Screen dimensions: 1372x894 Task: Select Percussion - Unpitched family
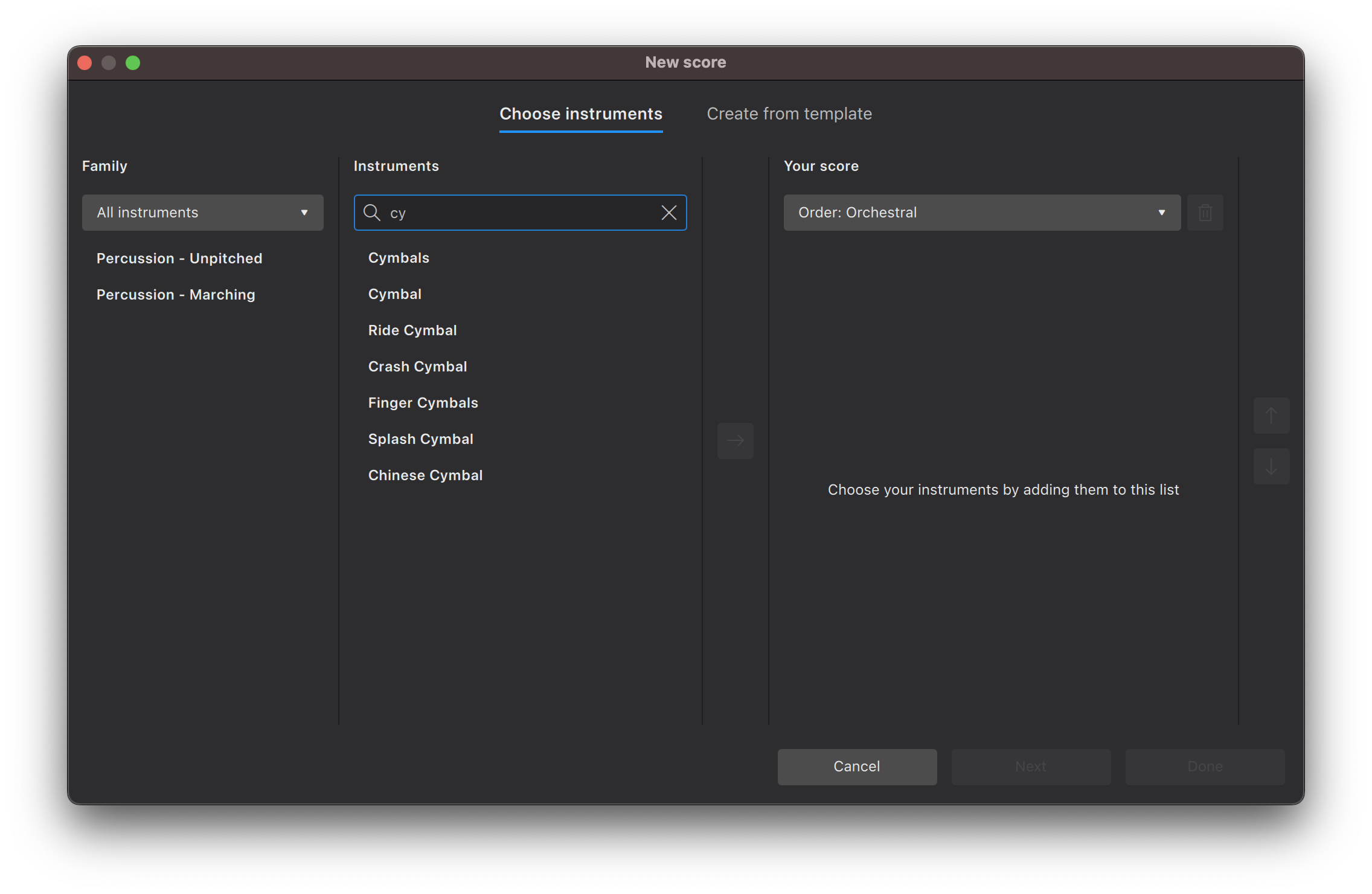pos(179,259)
